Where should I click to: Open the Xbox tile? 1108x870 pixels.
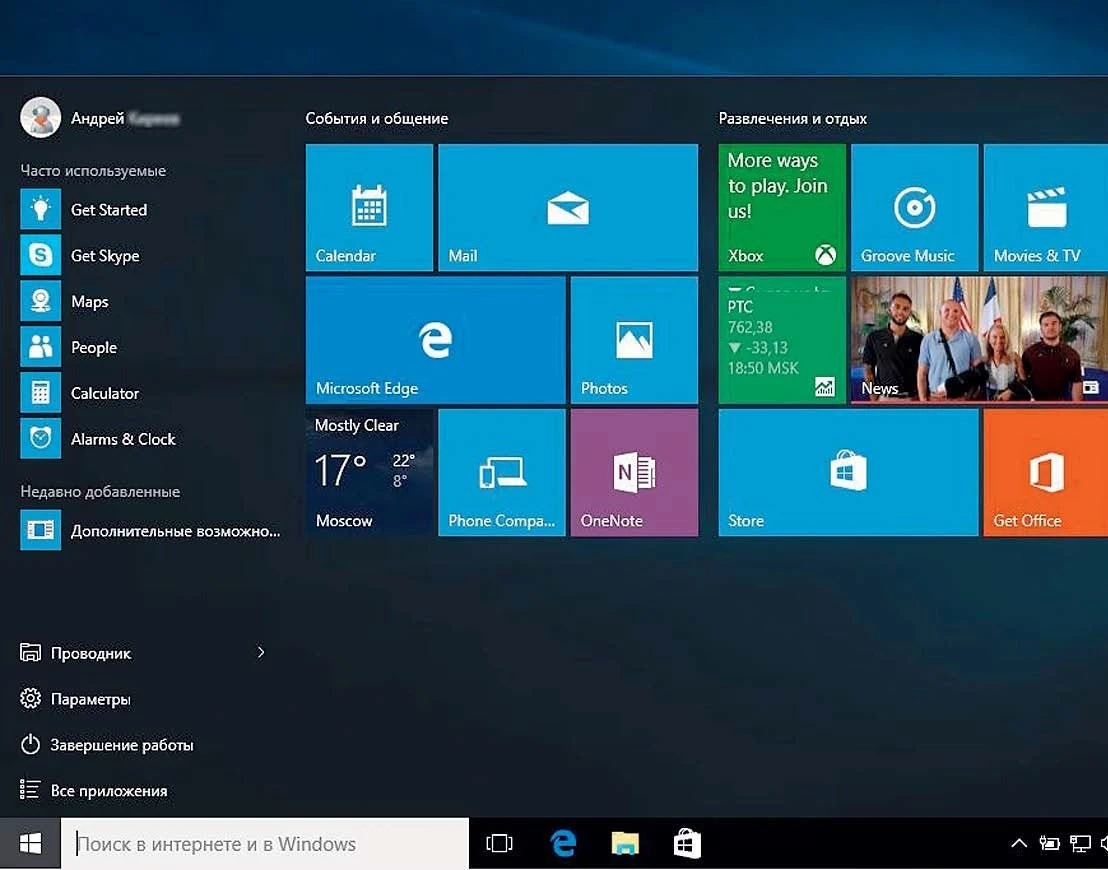(x=781, y=207)
